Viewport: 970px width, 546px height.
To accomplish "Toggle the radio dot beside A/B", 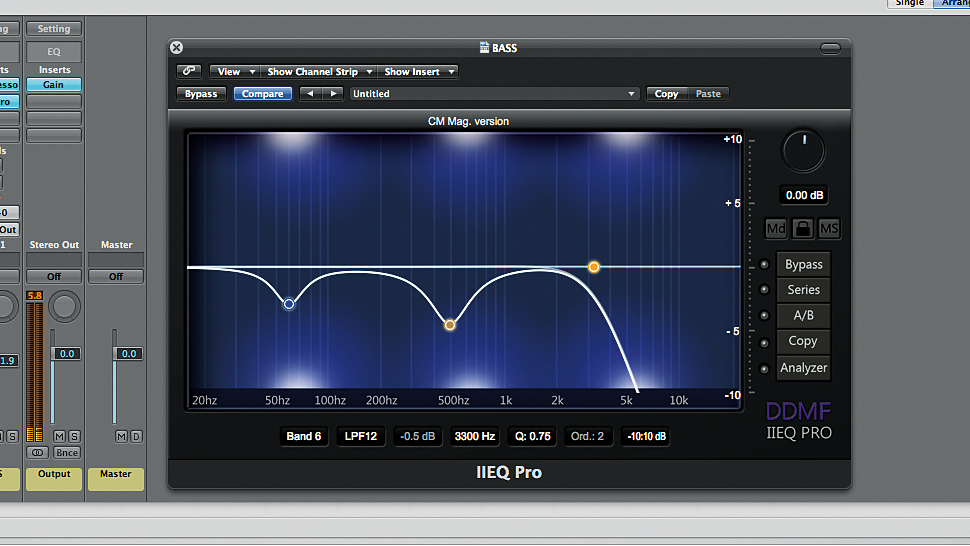I will pos(765,315).
